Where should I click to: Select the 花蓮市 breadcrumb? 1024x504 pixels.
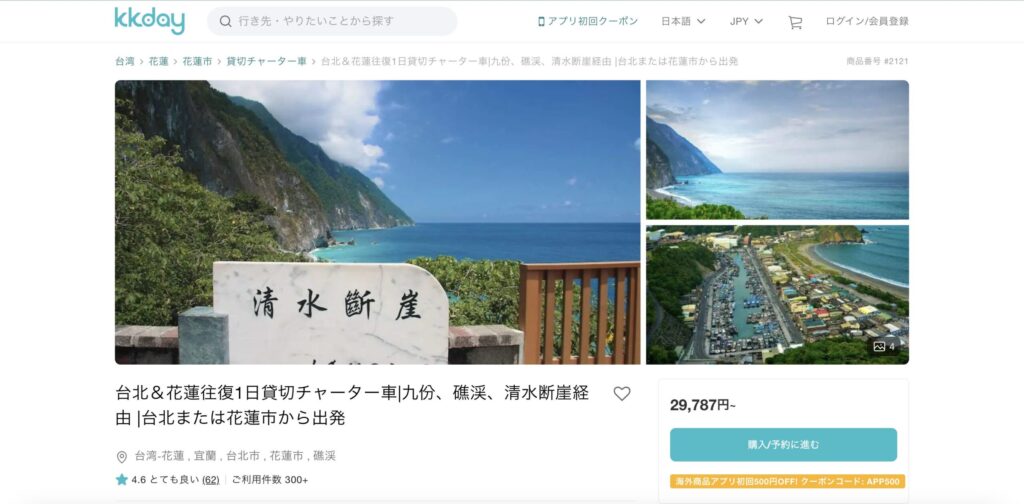pyautogui.click(x=197, y=61)
